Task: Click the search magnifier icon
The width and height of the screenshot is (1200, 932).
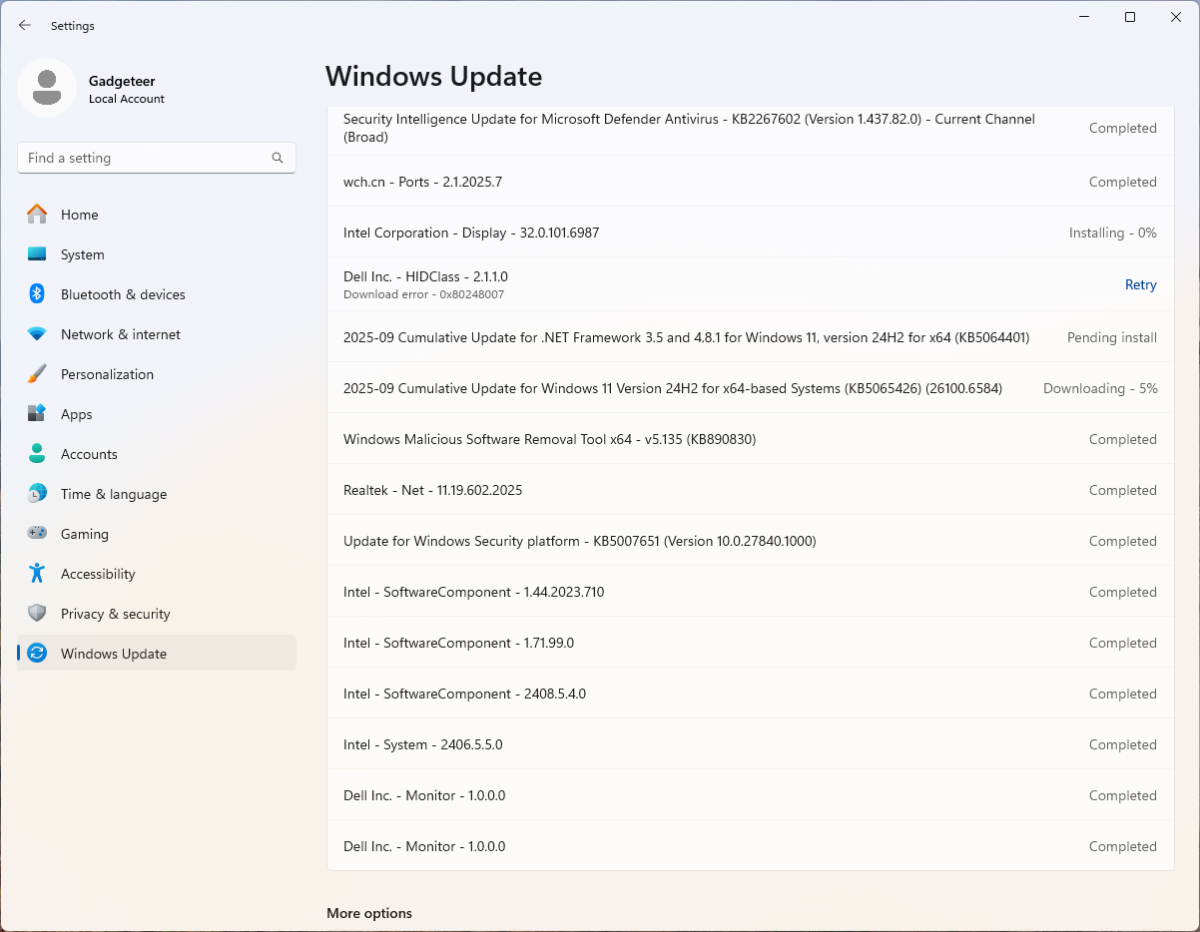Action: coord(277,158)
